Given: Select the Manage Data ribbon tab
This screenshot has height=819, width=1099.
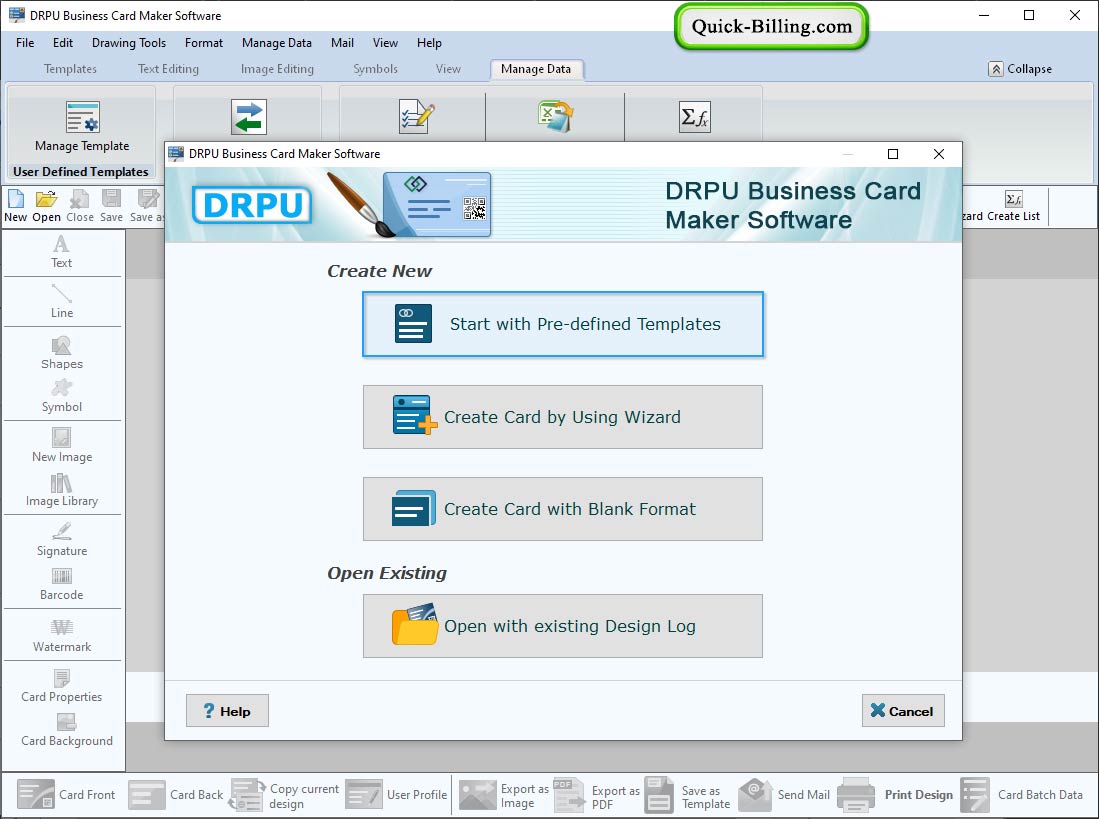Looking at the screenshot, I should pos(536,69).
